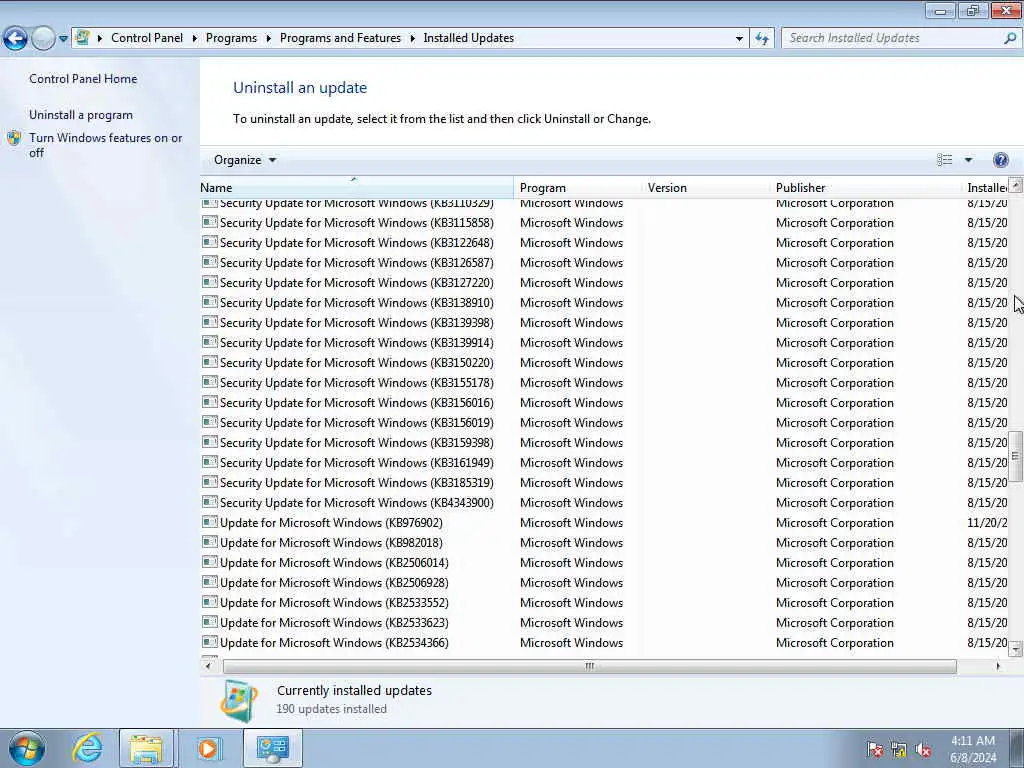This screenshot has width=1024, height=768.
Task: Select Security Update KB3156019 row
Action: point(604,423)
